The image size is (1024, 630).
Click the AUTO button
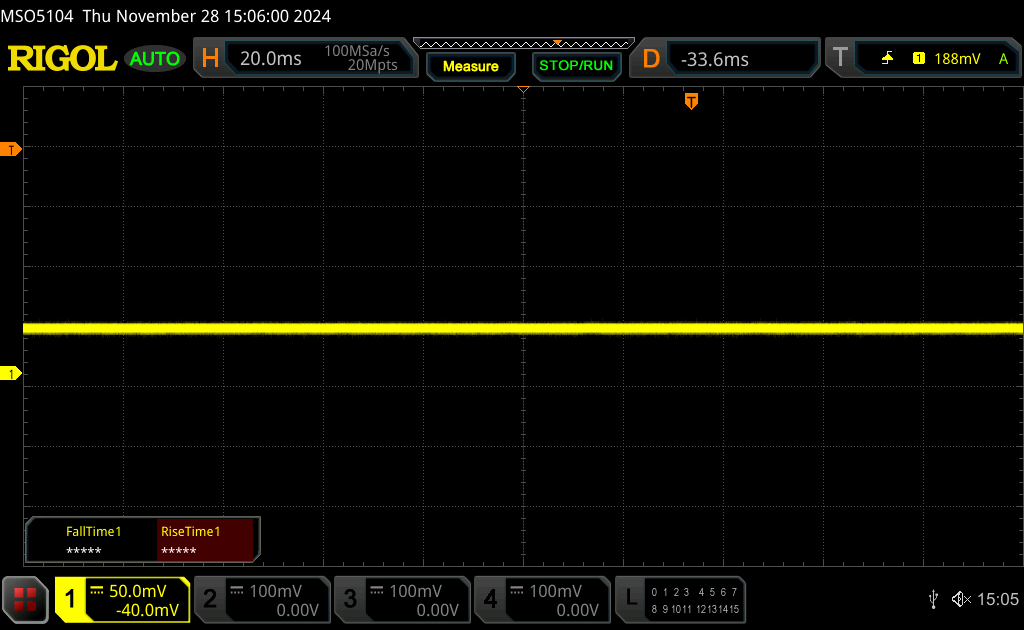155,59
